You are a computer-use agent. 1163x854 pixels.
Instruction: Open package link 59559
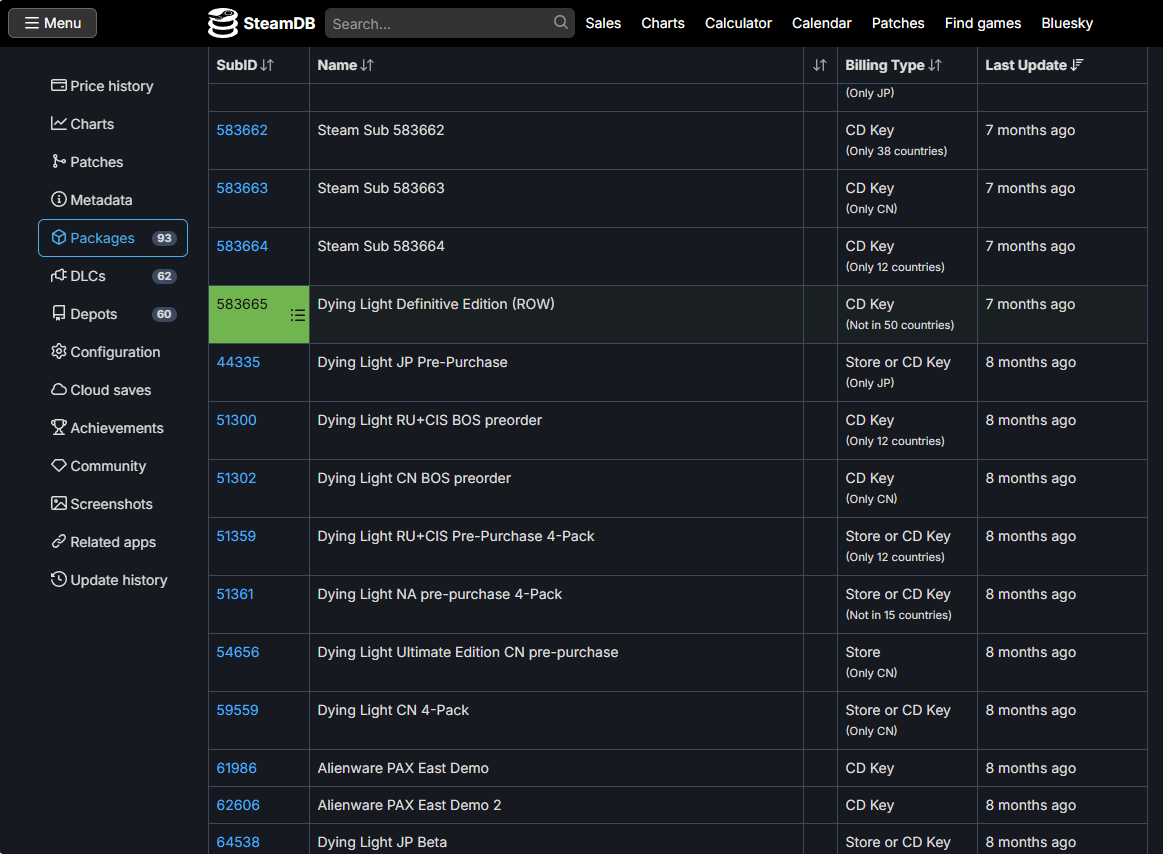[237, 710]
